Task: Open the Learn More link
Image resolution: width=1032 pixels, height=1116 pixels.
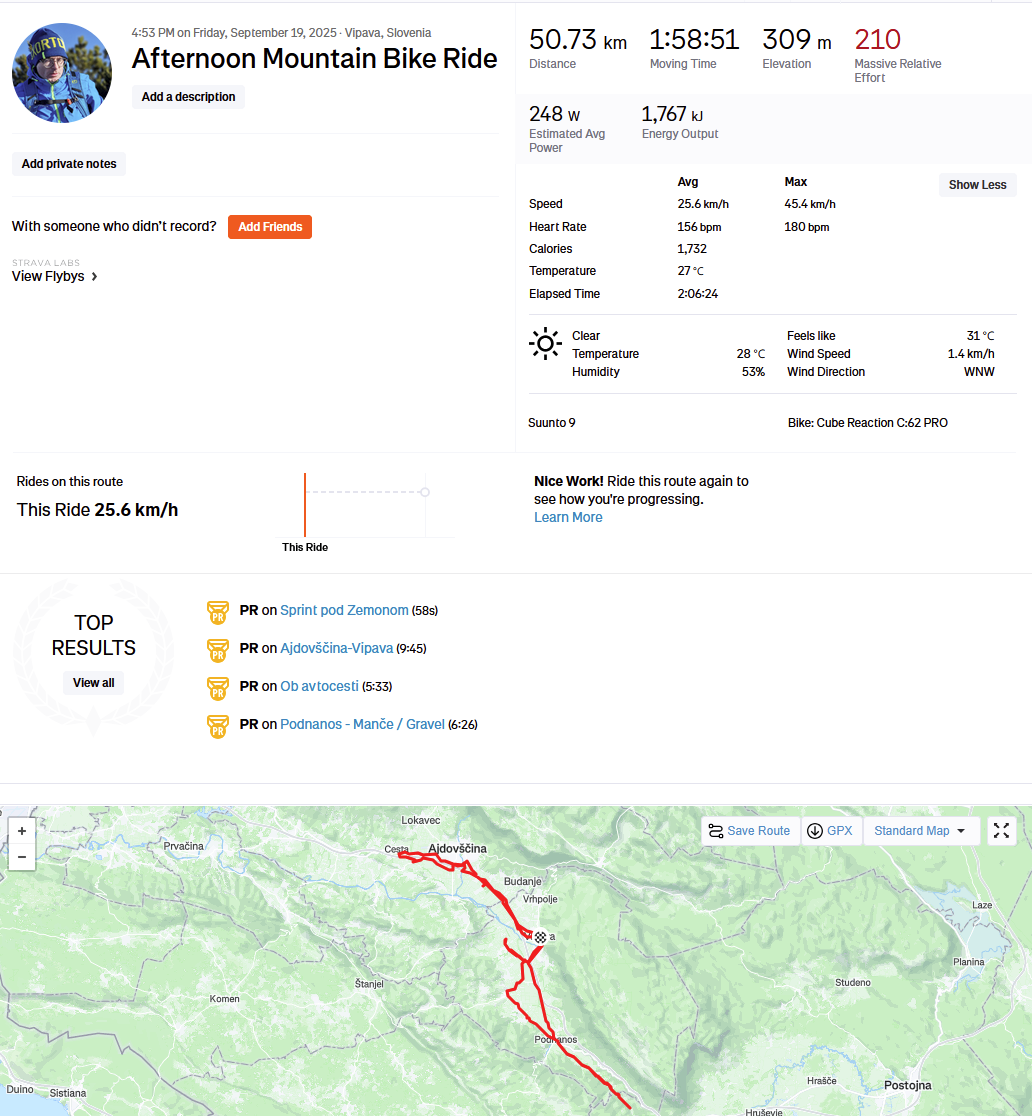Action: pos(568,517)
